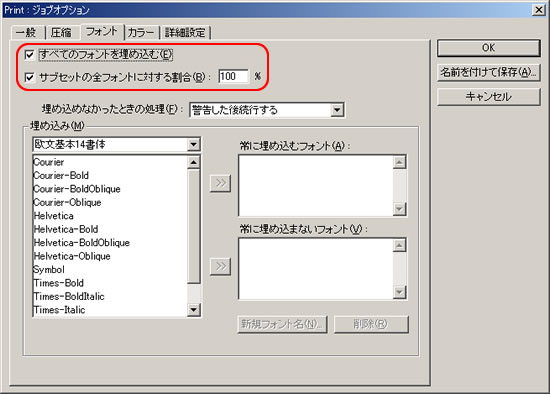Click down arrow in 常に埋め込むフォント list

[399, 209]
